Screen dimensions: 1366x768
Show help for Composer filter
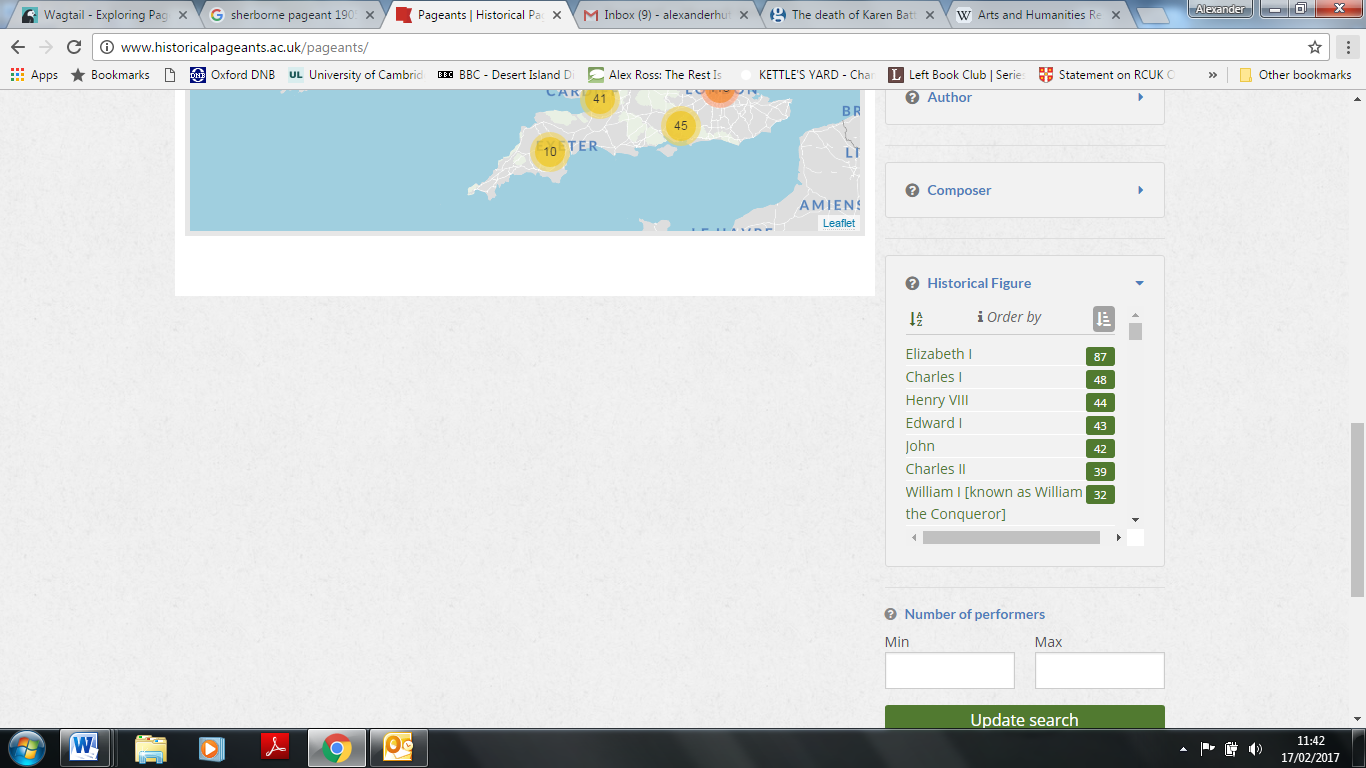[x=912, y=190]
